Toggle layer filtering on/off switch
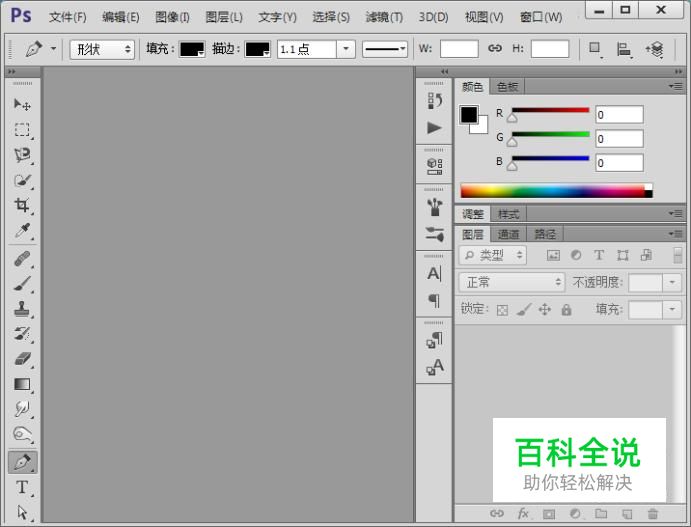Viewport: 691px width, 527px height. click(678, 255)
